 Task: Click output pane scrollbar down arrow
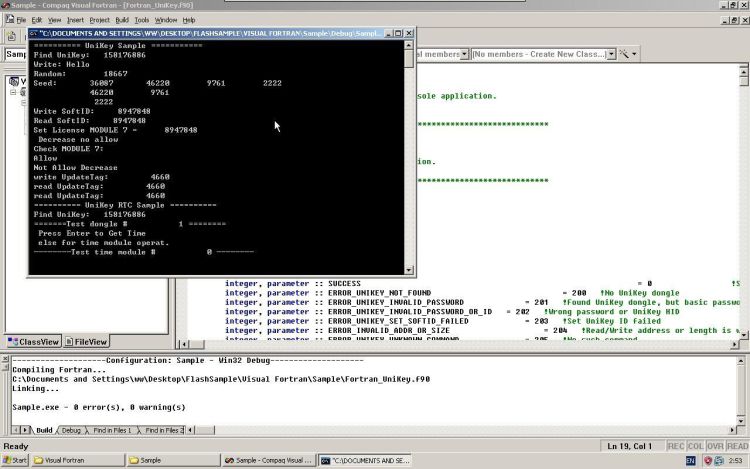(741, 421)
